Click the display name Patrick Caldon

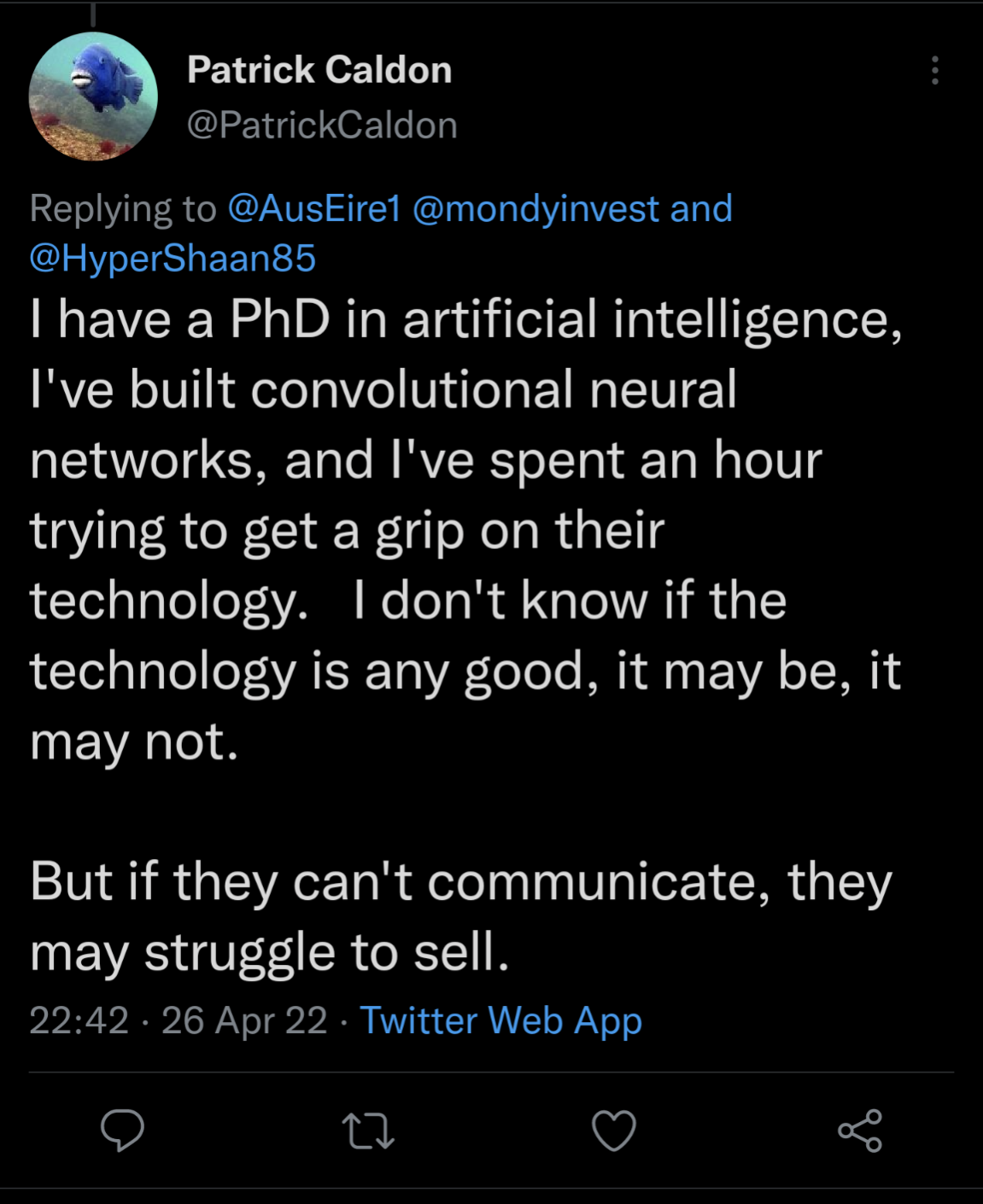coord(319,70)
